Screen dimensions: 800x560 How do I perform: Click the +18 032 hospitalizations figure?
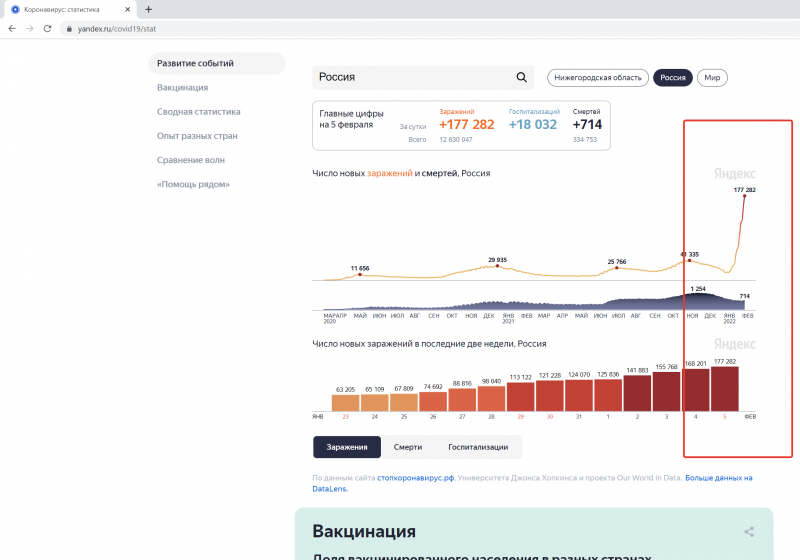coord(533,124)
